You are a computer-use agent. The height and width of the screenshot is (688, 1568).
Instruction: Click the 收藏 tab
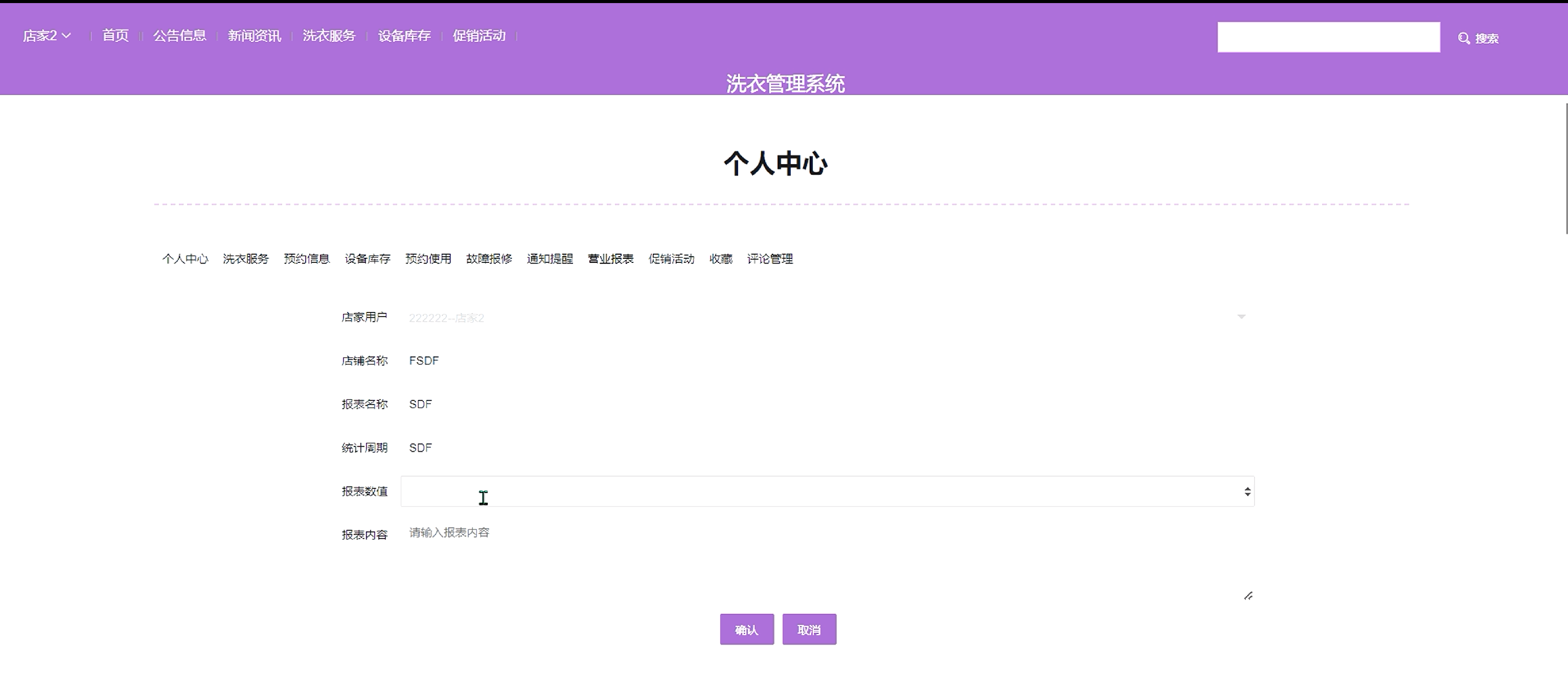(721, 259)
